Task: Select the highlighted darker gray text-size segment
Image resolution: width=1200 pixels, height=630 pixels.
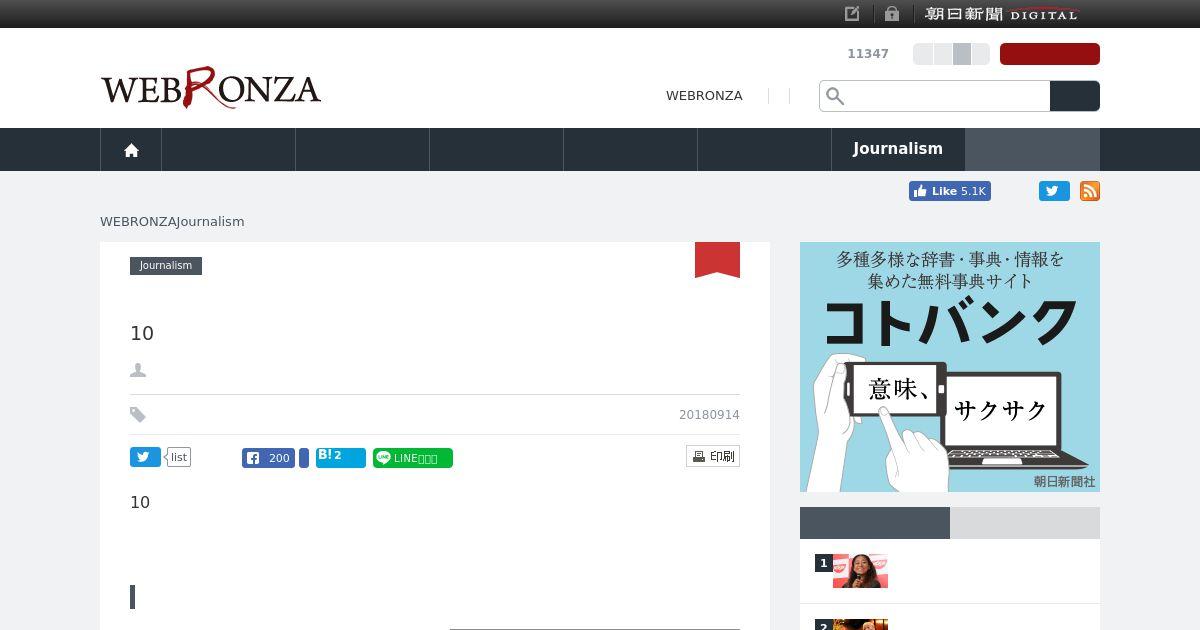Action: point(961,54)
